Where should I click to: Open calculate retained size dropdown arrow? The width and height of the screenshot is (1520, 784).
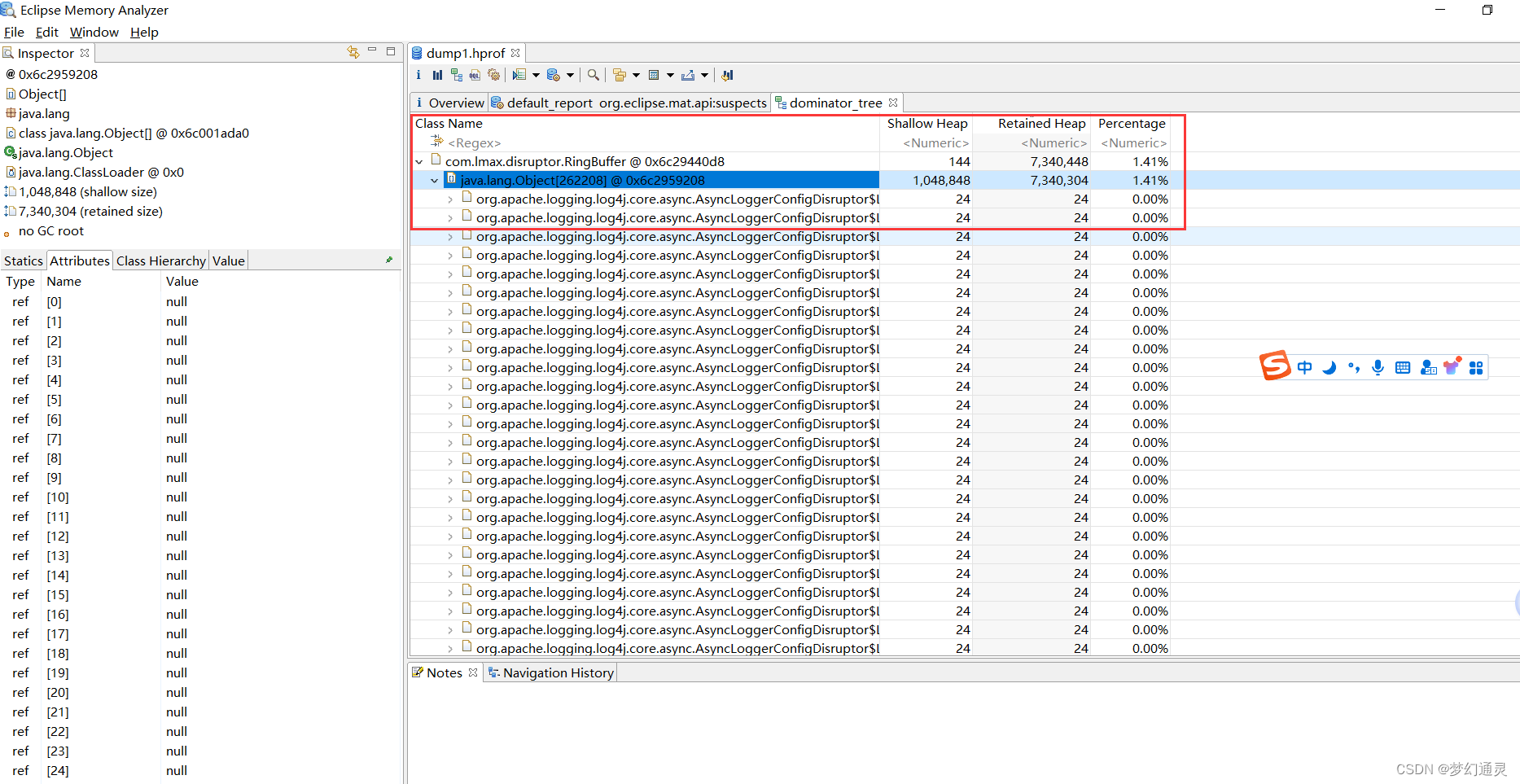[x=670, y=75]
